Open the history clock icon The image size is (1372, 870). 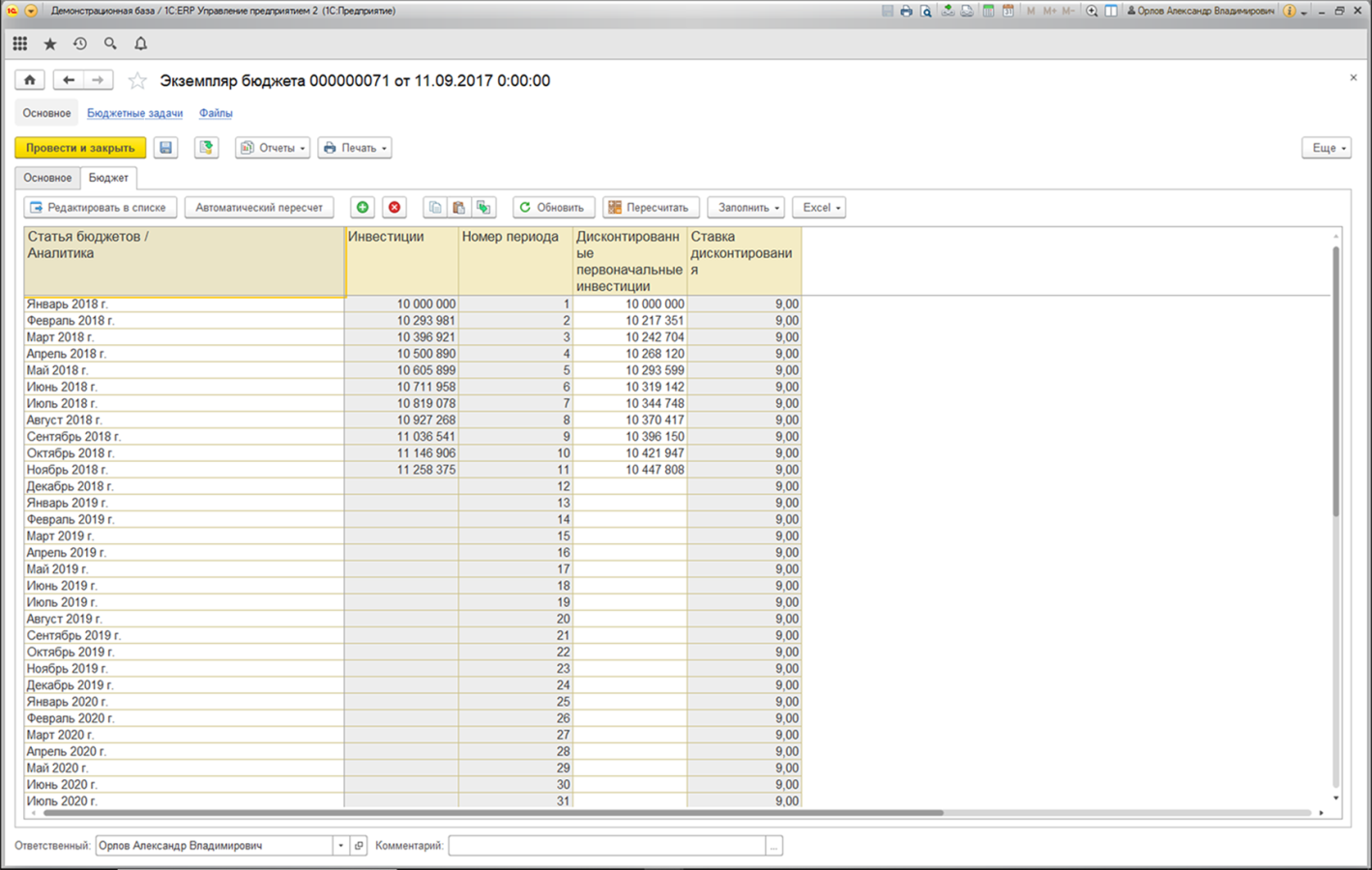pos(80,43)
